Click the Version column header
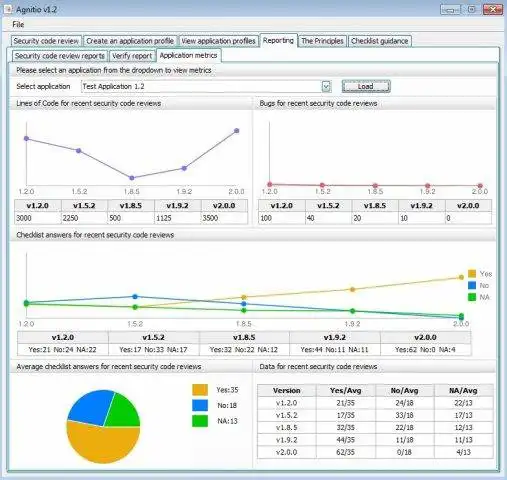Viewport: 507px width, 480px height. [287, 390]
